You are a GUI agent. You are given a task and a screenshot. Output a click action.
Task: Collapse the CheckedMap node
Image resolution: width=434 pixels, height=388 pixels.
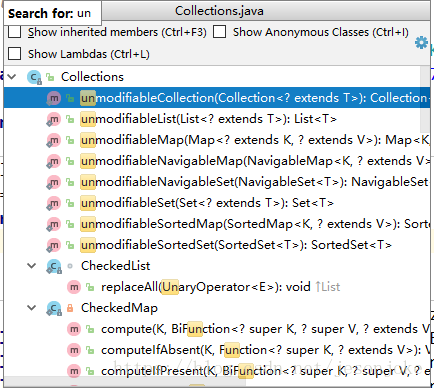32,308
